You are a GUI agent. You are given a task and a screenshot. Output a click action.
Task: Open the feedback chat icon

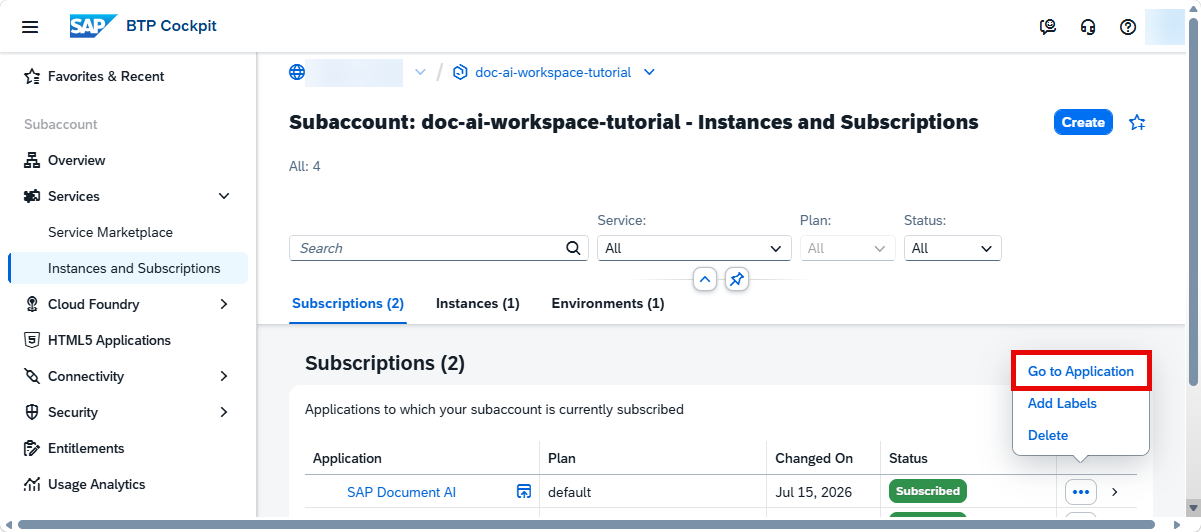click(x=1048, y=27)
